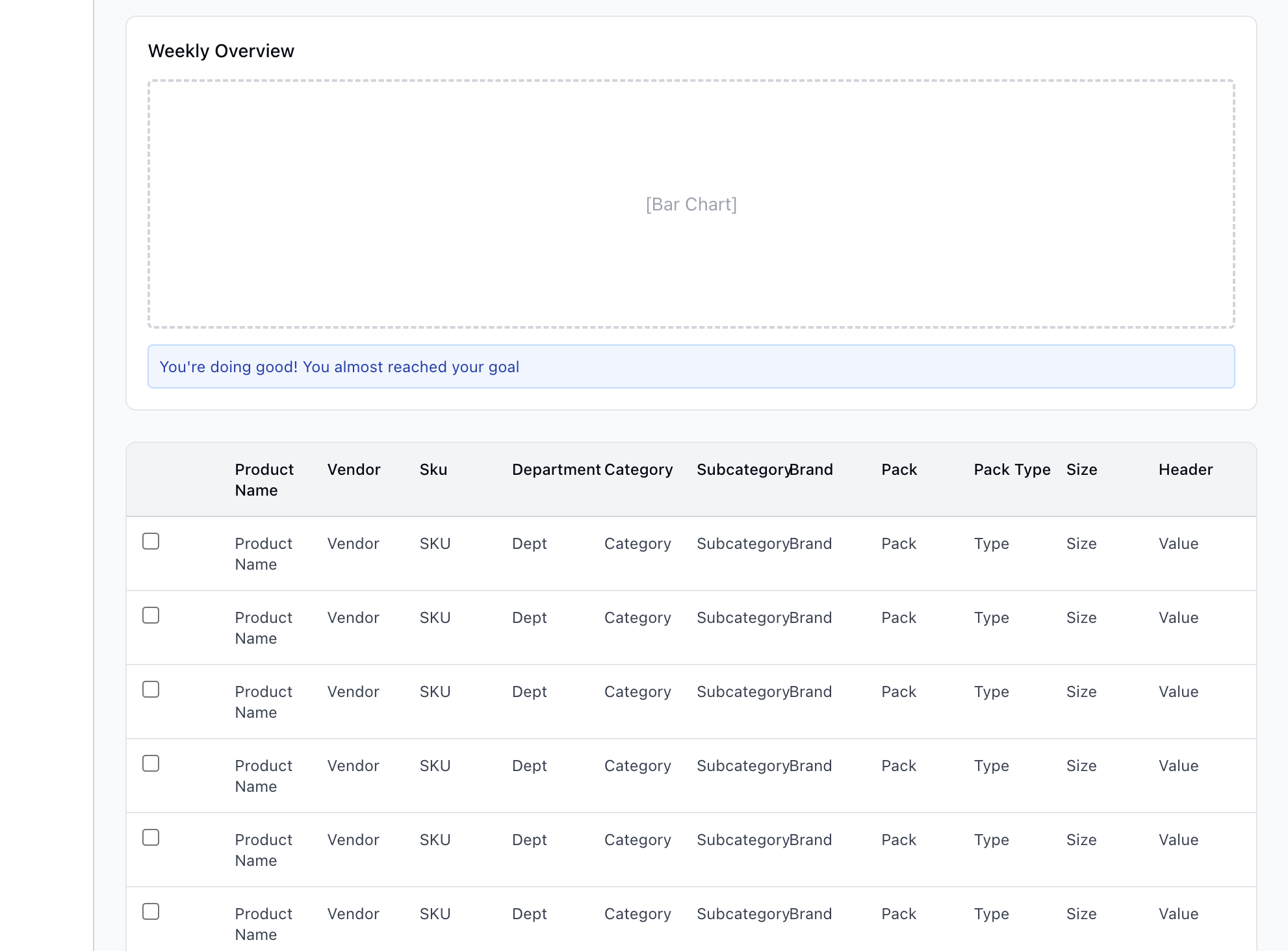Click the second row's SKU cell

tap(435, 618)
